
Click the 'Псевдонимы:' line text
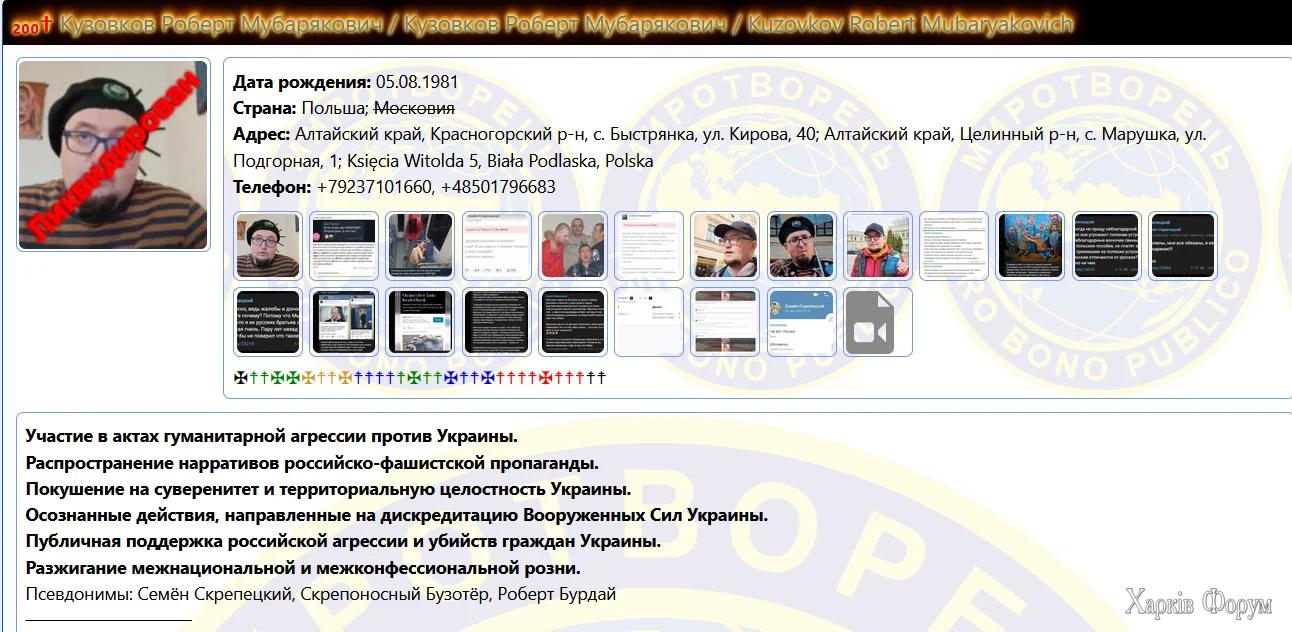[x=320, y=594]
